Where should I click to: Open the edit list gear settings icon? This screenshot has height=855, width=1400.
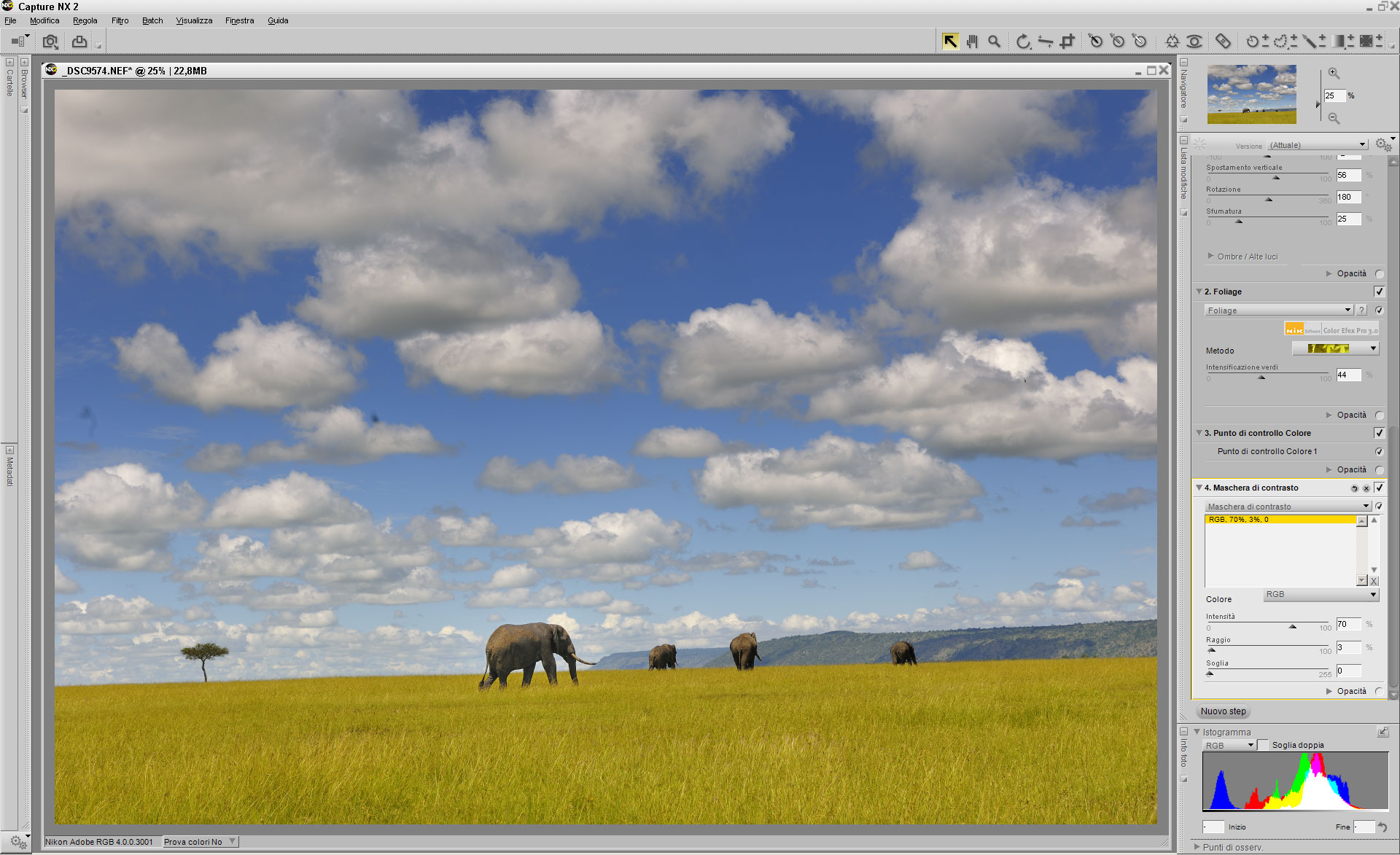[1382, 144]
